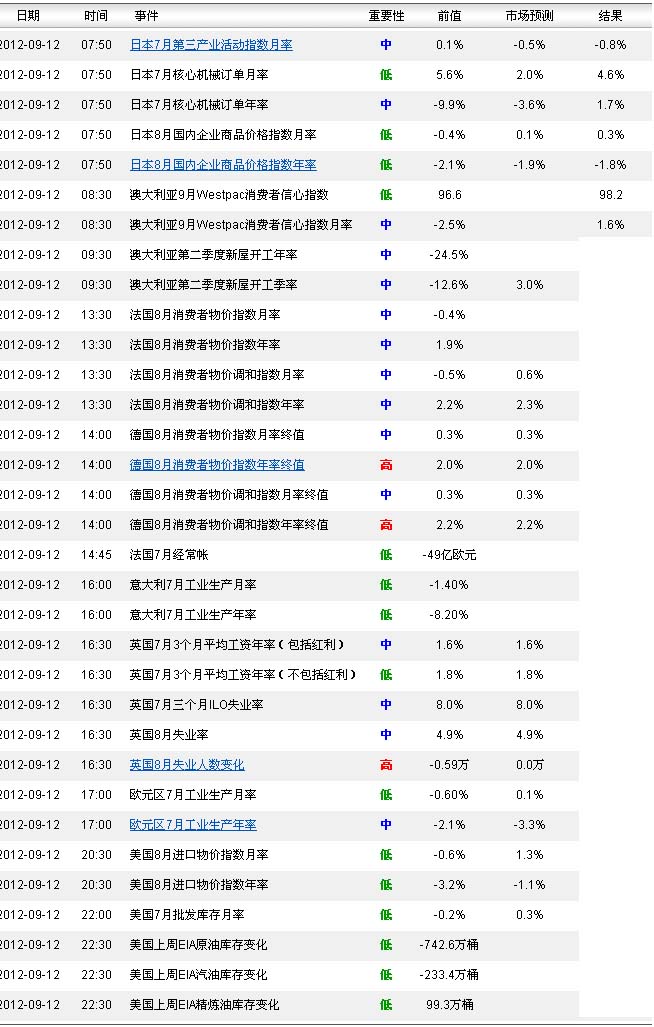Viewport: 654px width, 1027px height.
Task: Select 法国8月消费者物价指数年率 event text
Action: point(205,345)
